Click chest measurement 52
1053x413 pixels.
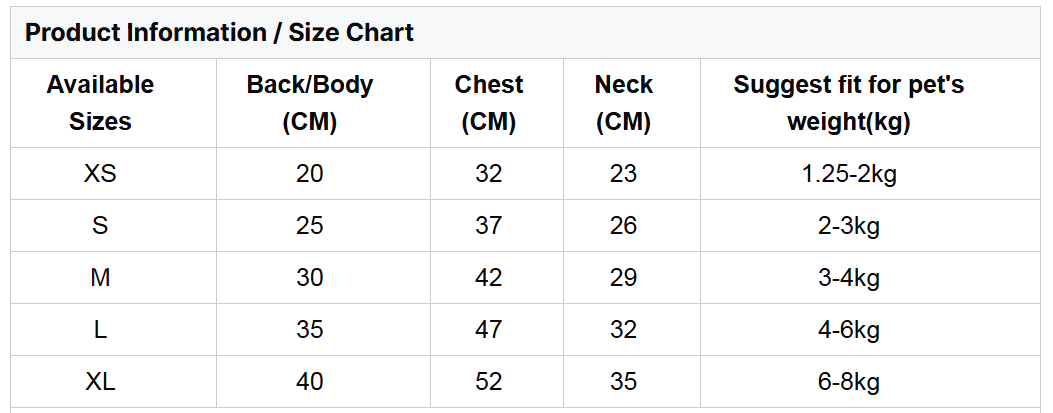click(489, 382)
